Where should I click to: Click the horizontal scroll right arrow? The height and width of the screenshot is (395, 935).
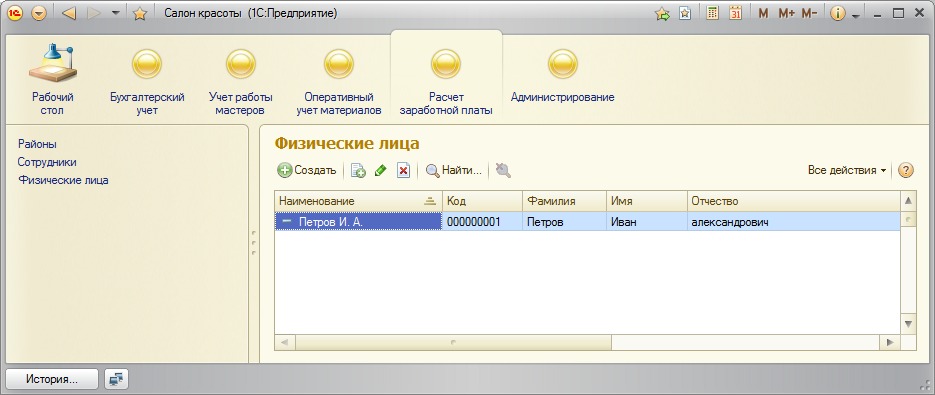pyautogui.click(x=890, y=342)
